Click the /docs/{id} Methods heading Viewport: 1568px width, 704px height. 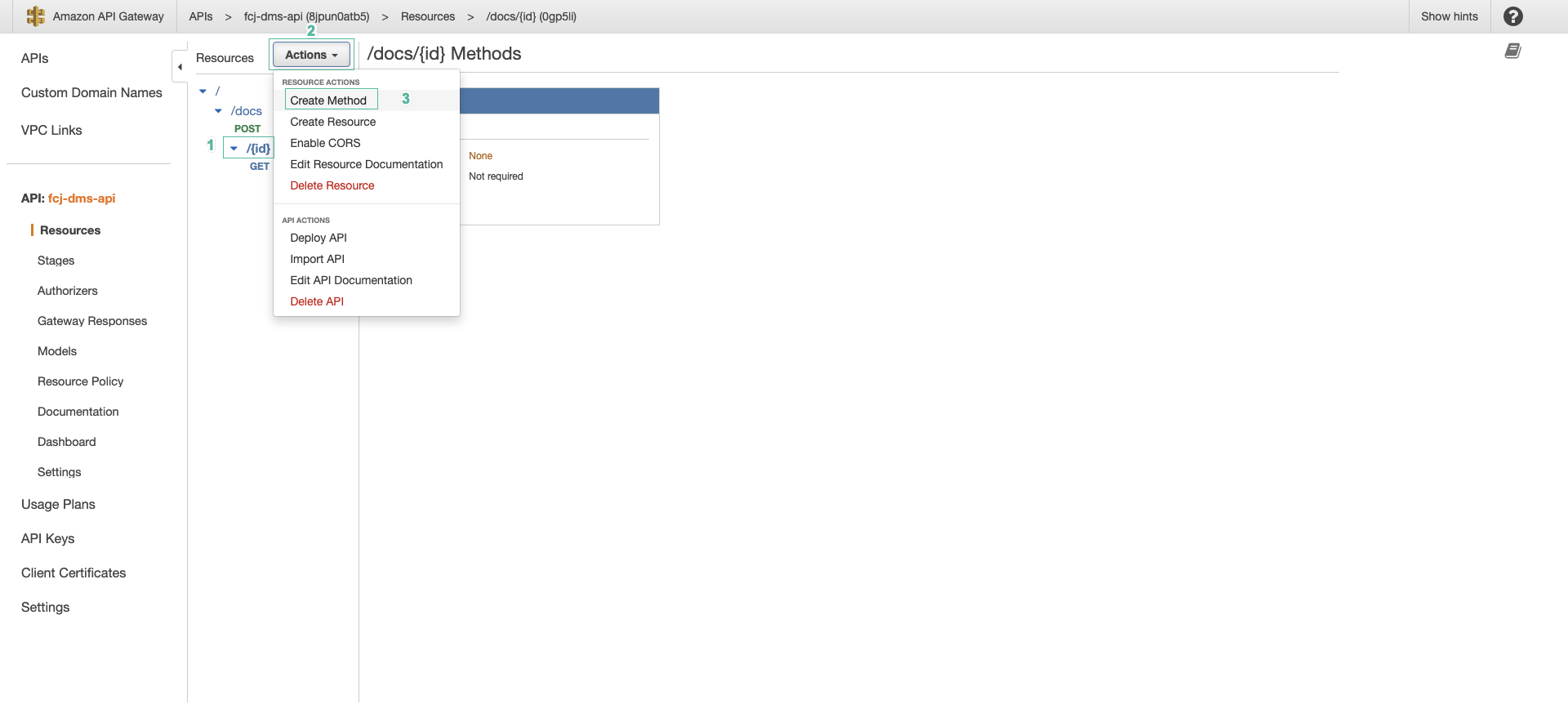(x=444, y=54)
